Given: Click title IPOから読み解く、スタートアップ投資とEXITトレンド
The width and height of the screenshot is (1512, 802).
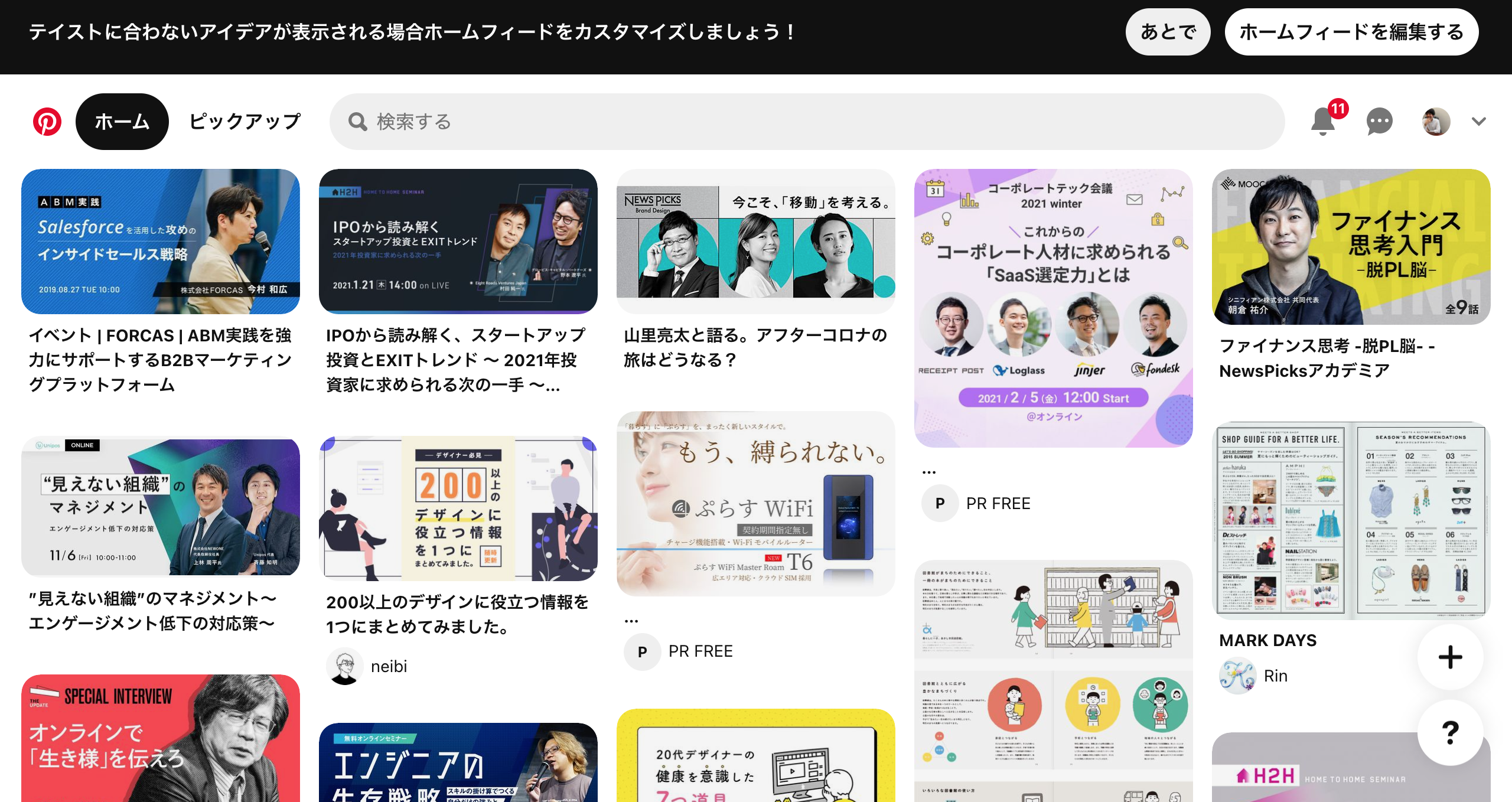Looking at the screenshot, I should (x=456, y=360).
